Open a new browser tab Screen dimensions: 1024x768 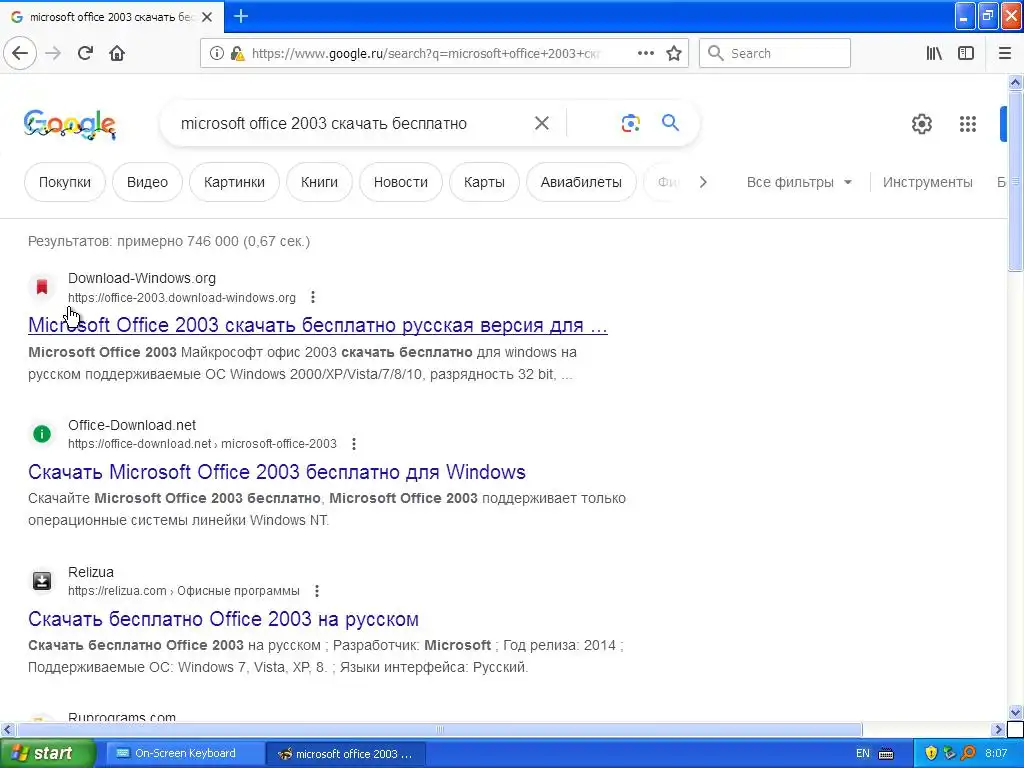click(x=240, y=16)
